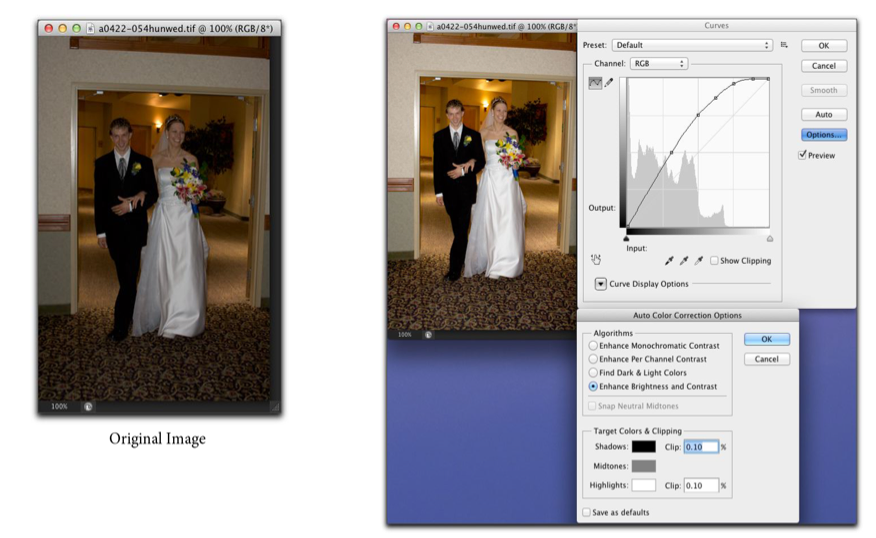Expand Curve Display Options
The image size is (876, 538).
(x=601, y=284)
